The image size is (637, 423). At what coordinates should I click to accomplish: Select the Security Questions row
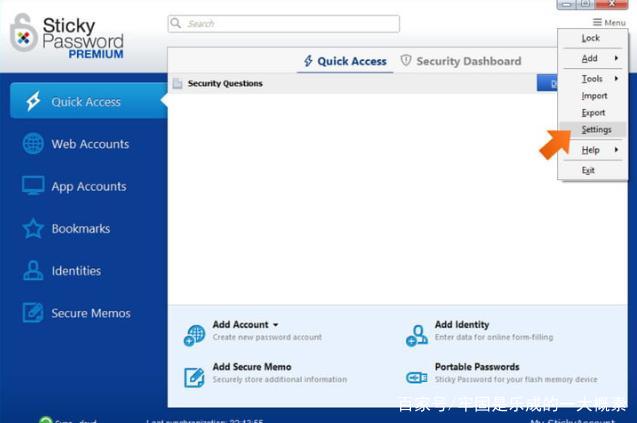click(x=363, y=83)
